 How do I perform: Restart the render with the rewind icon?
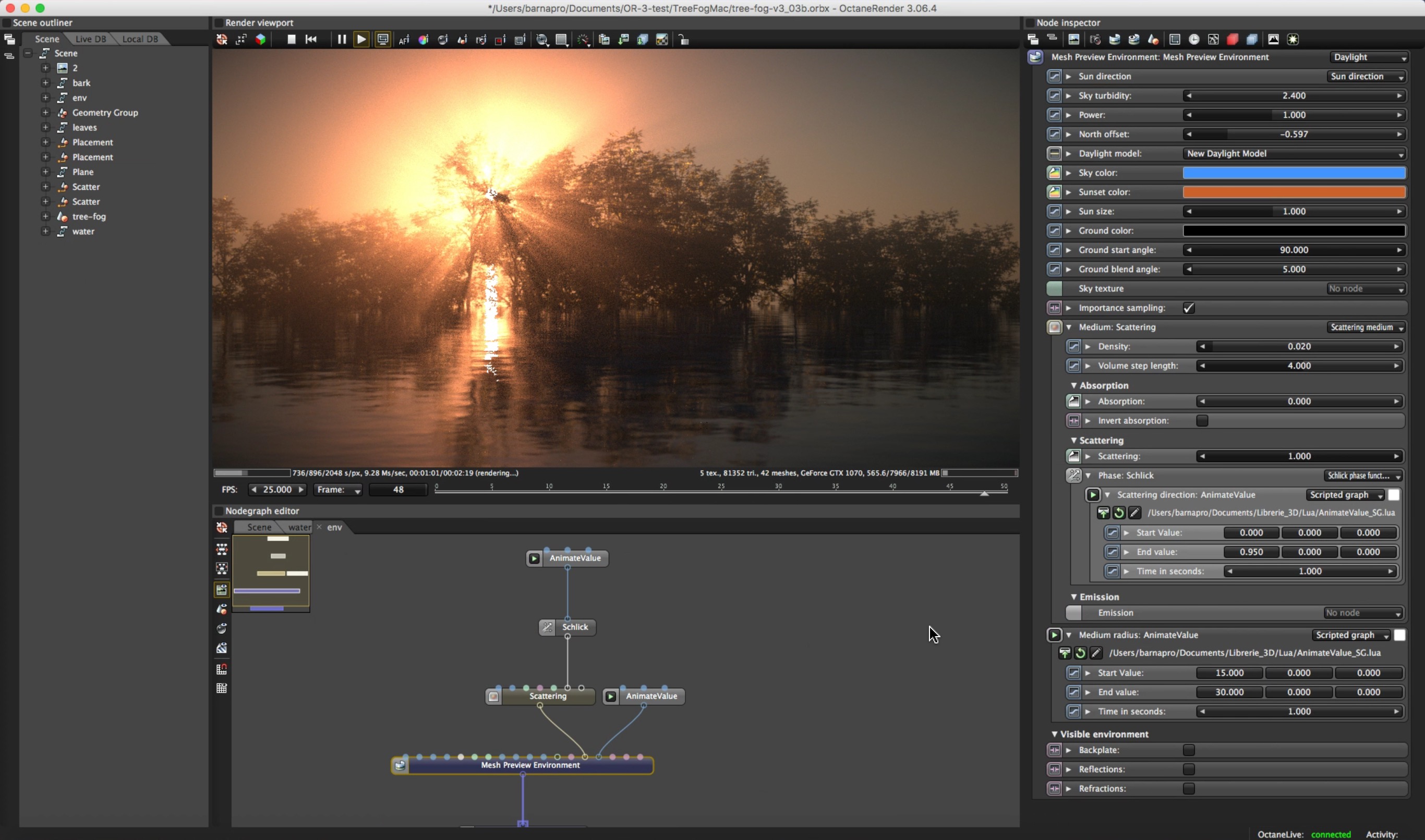coord(311,40)
